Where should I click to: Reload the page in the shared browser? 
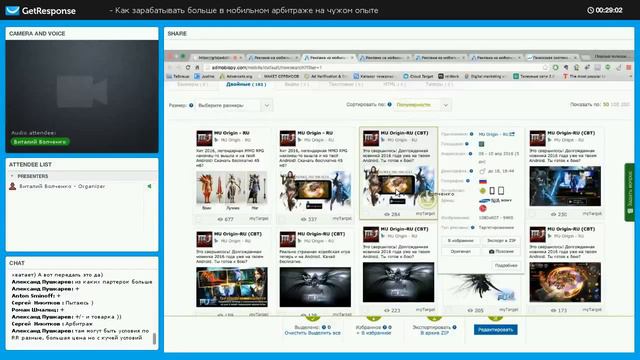(188, 67)
